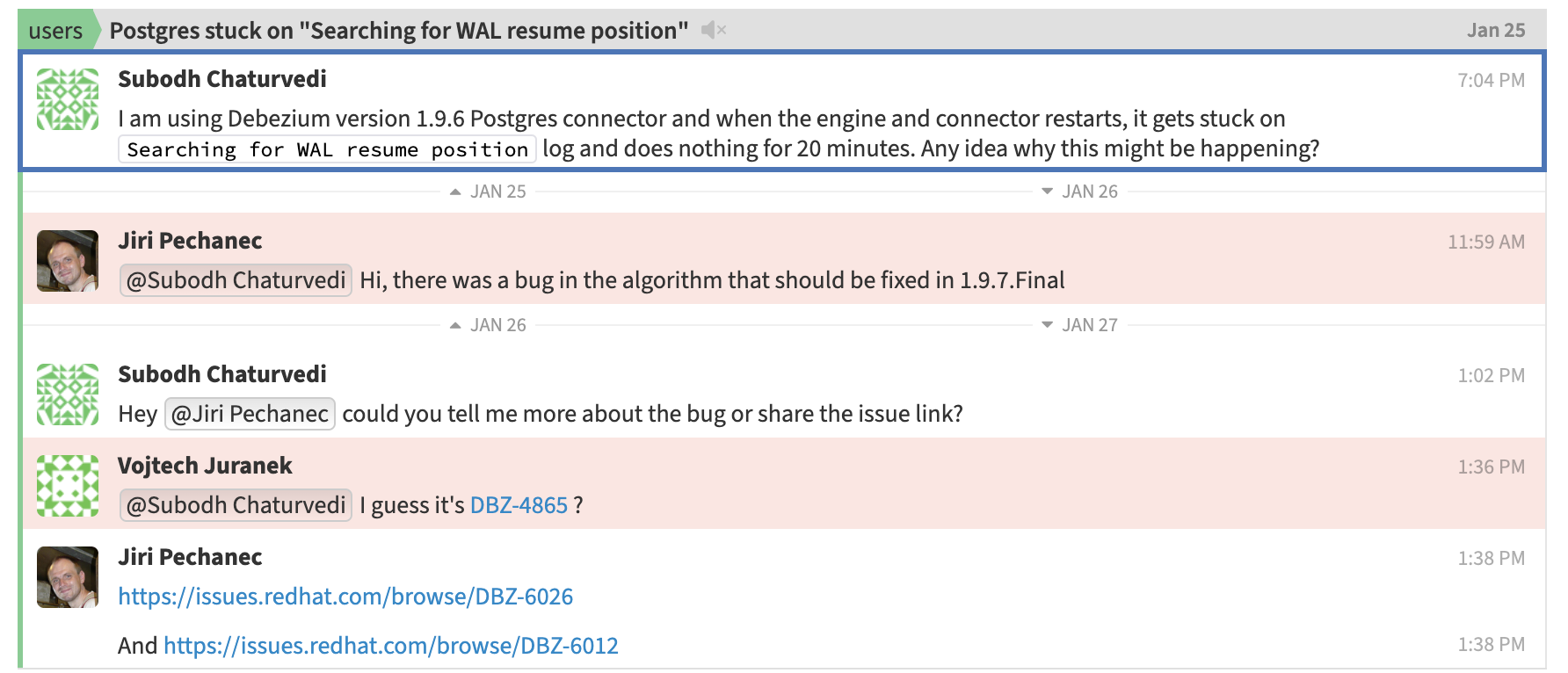Click the up arrow beside the first JAN 25 separator
This screenshot has width=1568, height=673.
[456, 191]
